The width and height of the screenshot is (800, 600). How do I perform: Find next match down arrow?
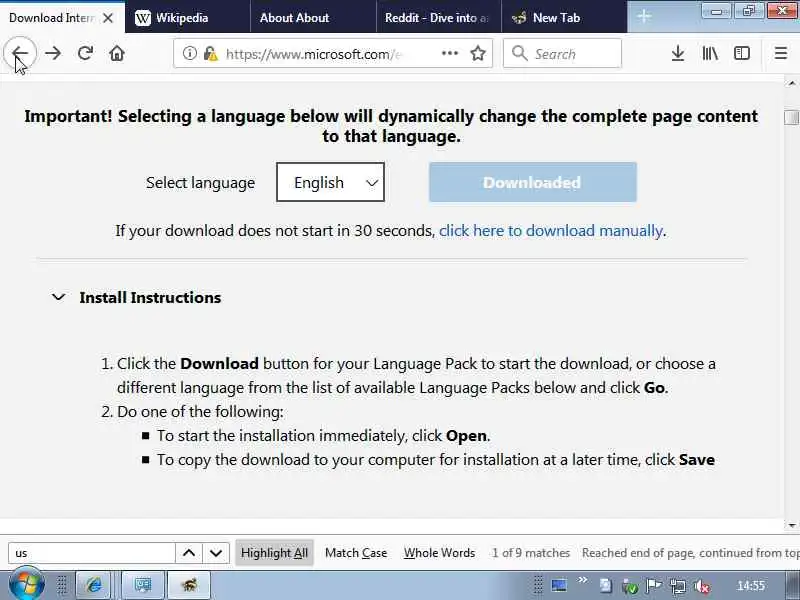coord(216,553)
